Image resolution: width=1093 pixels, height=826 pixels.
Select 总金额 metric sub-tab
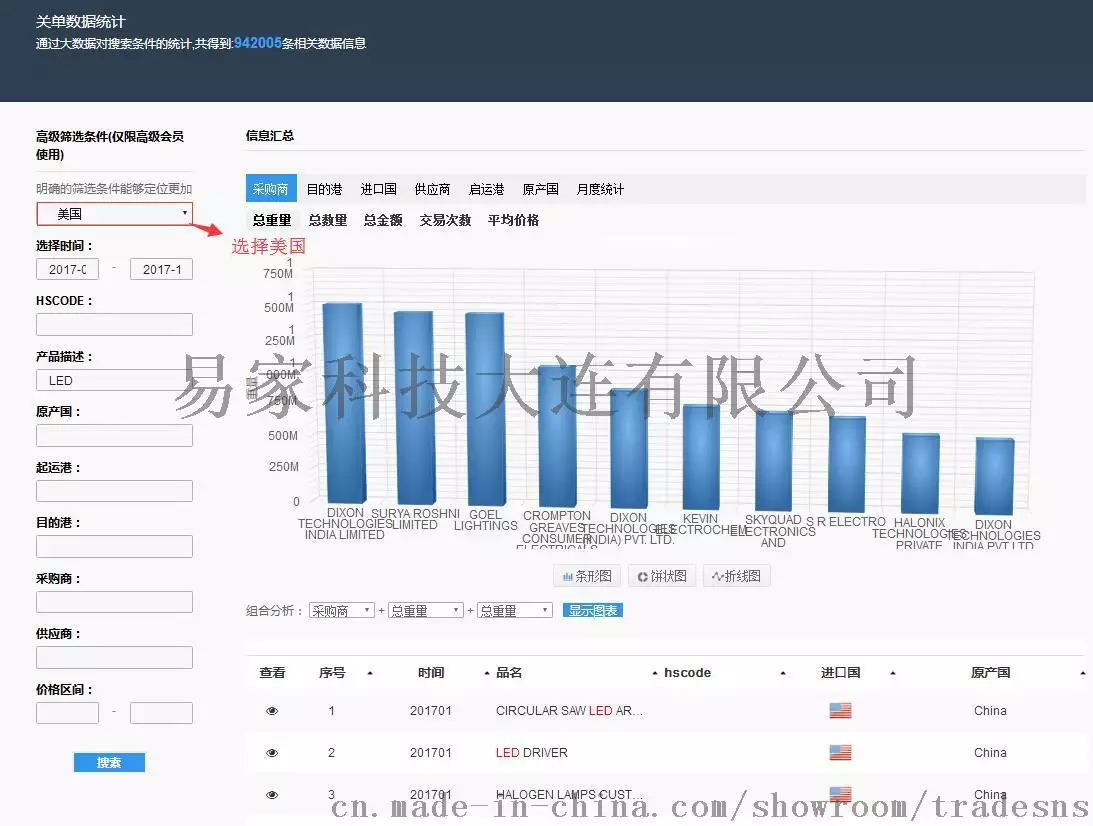(x=383, y=220)
